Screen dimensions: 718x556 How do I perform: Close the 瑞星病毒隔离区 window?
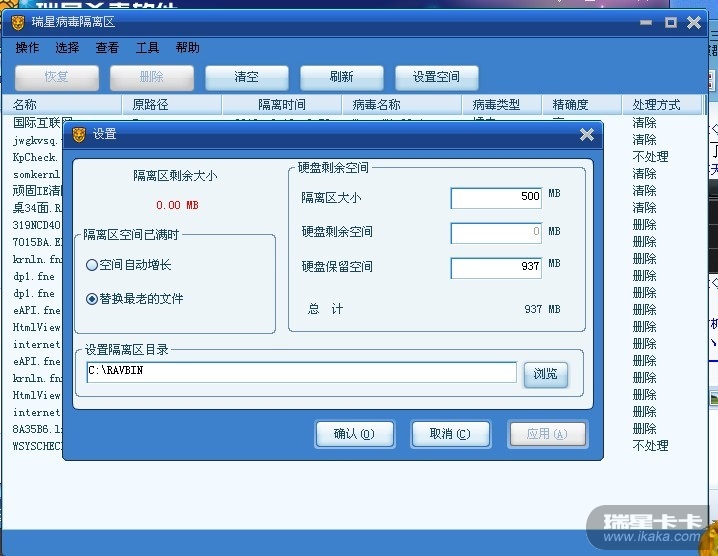point(694,22)
